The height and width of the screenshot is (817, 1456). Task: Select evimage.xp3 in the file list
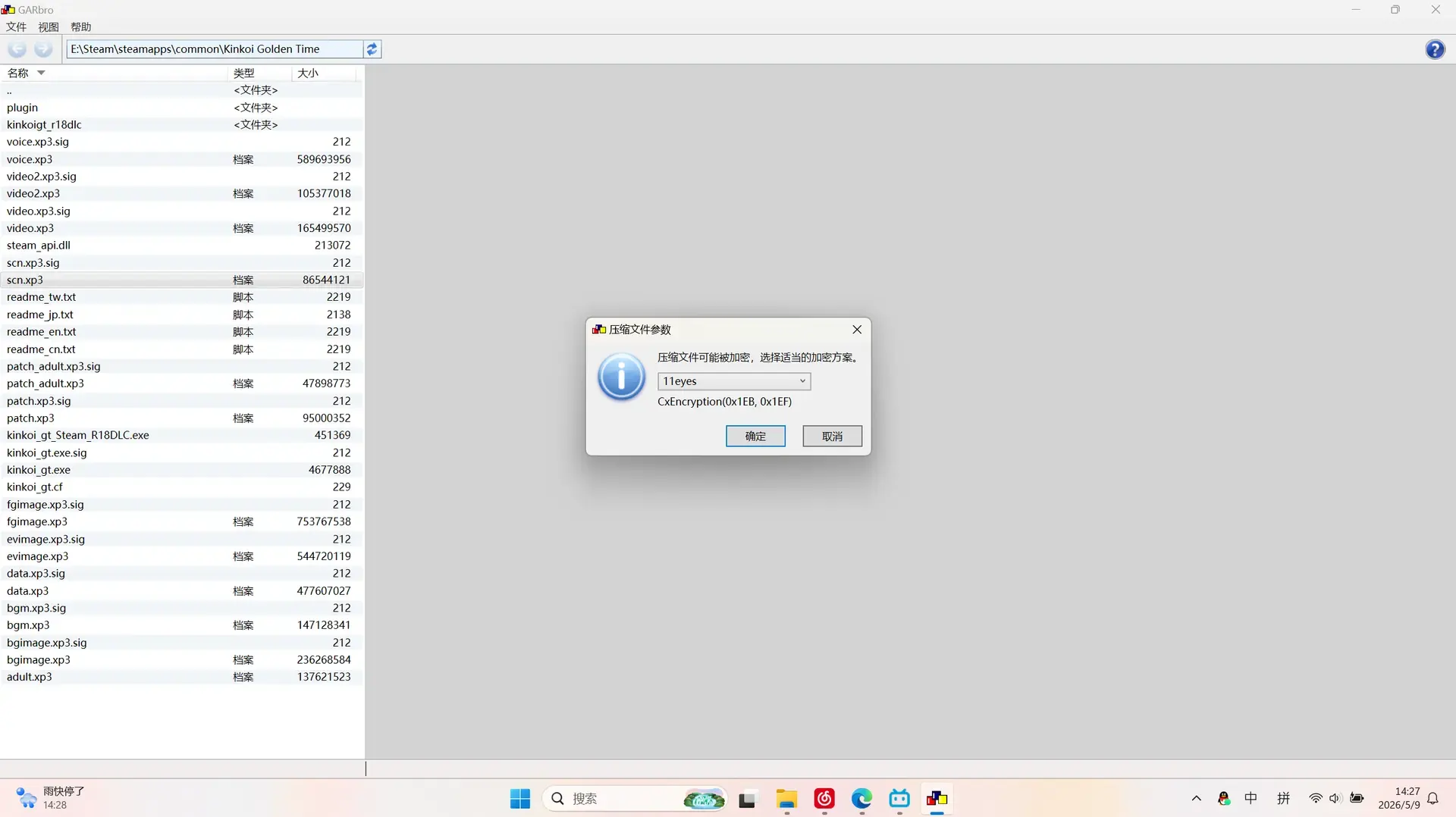pyautogui.click(x=182, y=556)
